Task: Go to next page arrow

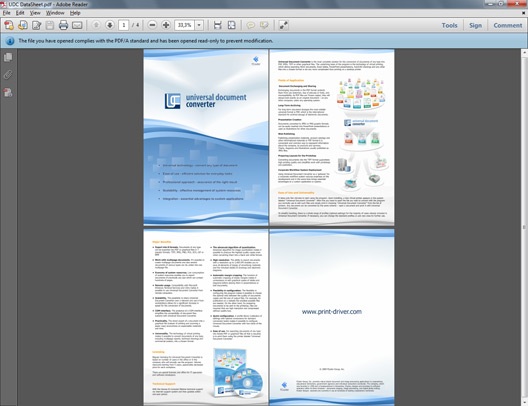Action: [110, 25]
